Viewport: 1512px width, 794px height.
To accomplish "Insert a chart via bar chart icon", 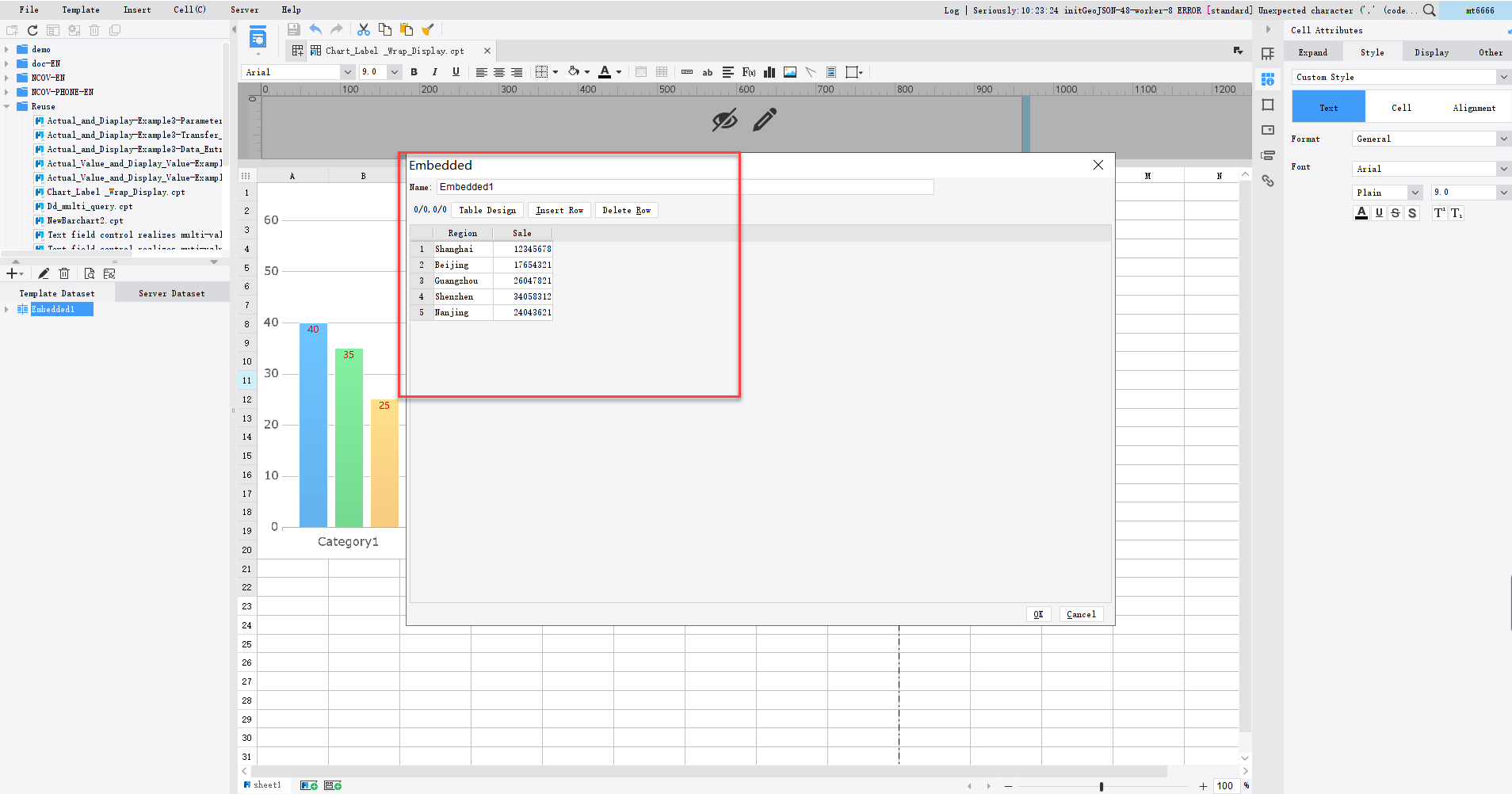I will (x=769, y=72).
